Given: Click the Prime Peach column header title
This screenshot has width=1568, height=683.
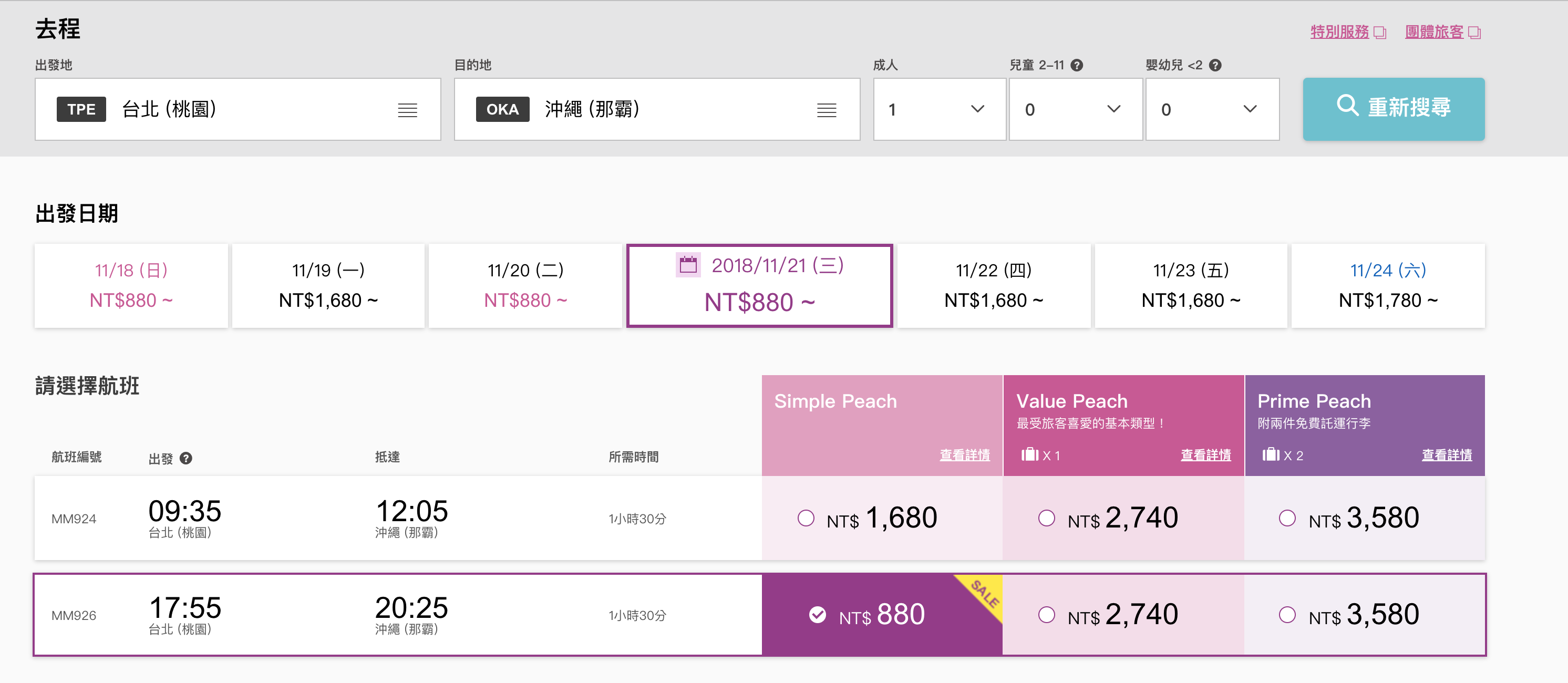Looking at the screenshot, I should click(1314, 401).
